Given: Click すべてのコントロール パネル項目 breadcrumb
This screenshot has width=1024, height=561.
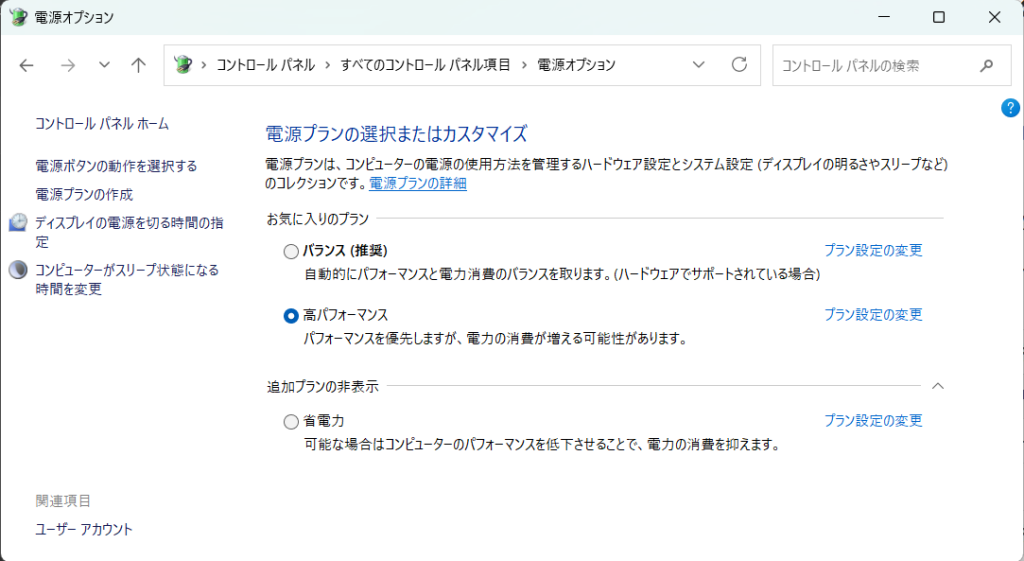Looking at the screenshot, I should [x=425, y=65].
